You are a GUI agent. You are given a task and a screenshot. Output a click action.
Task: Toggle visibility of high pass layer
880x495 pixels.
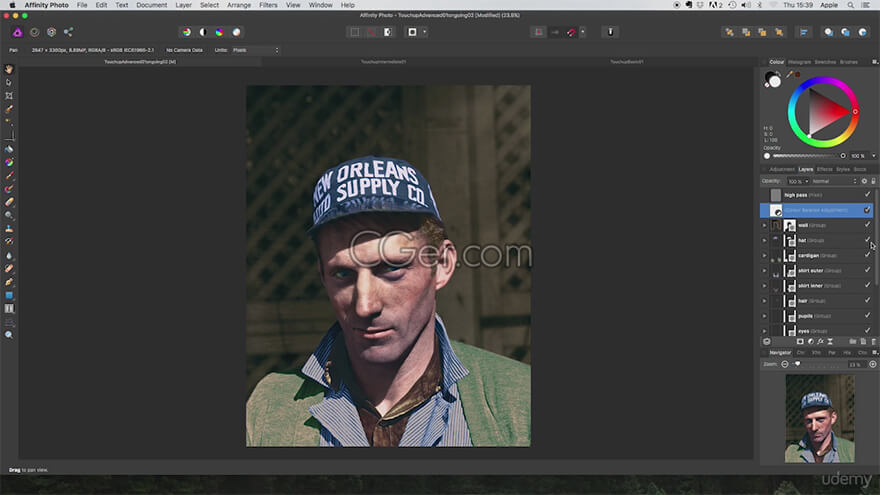(867, 195)
